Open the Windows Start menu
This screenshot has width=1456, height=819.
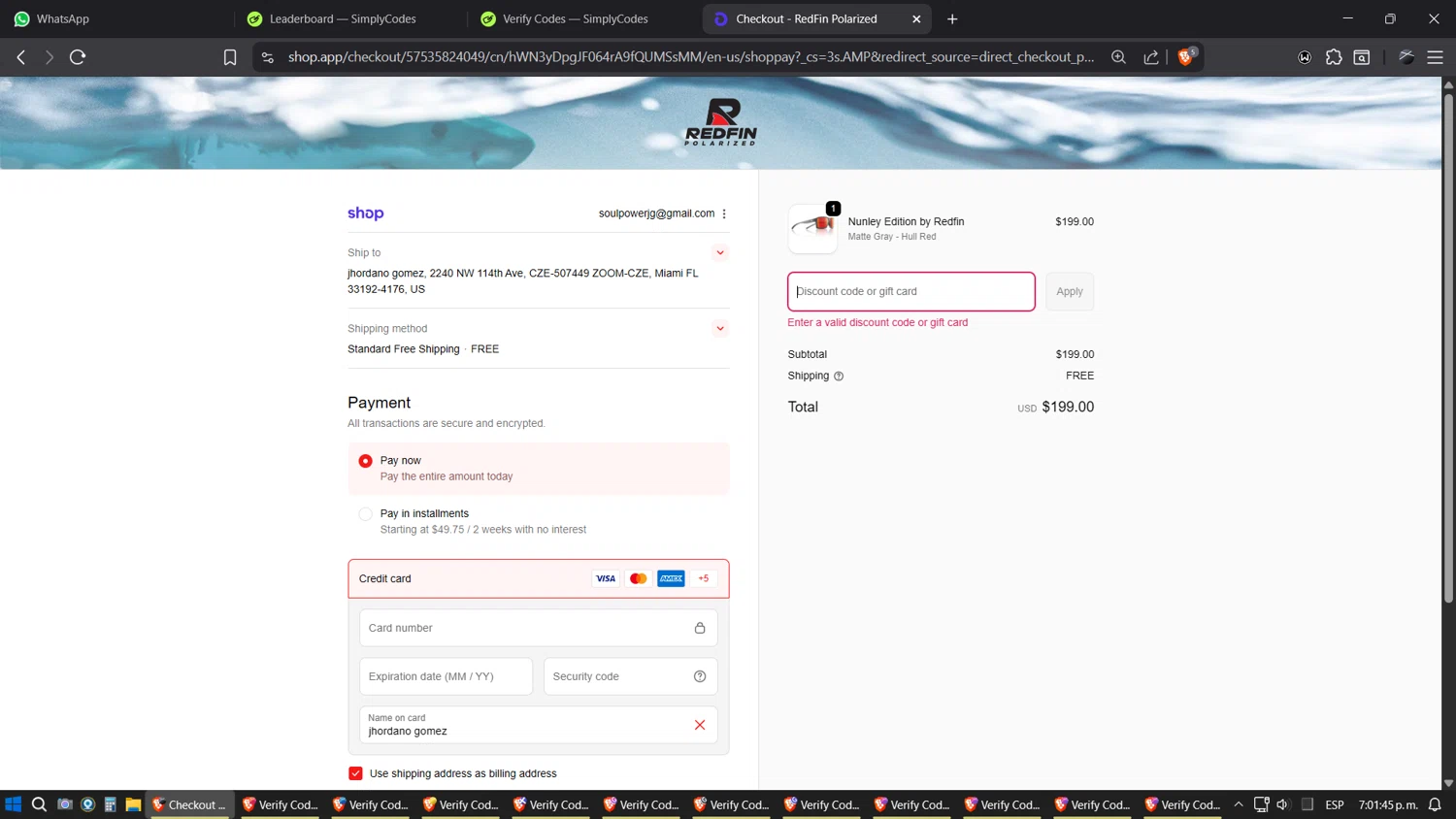click(x=14, y=804)
